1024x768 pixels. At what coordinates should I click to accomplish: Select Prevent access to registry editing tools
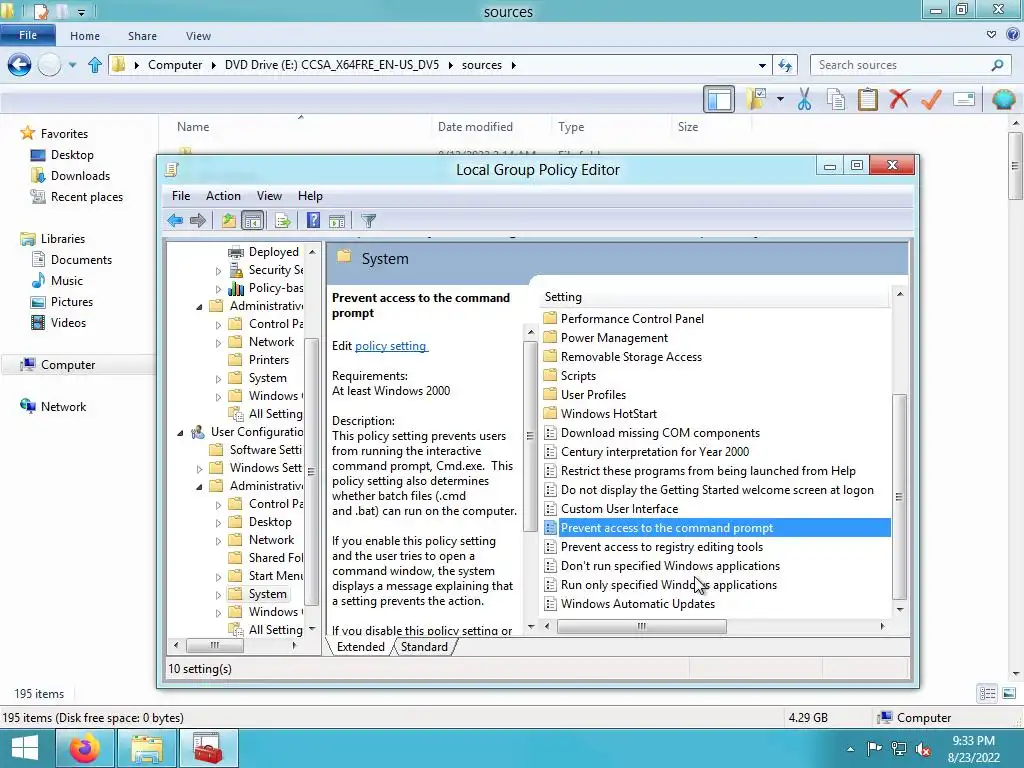tap(662, 547)
